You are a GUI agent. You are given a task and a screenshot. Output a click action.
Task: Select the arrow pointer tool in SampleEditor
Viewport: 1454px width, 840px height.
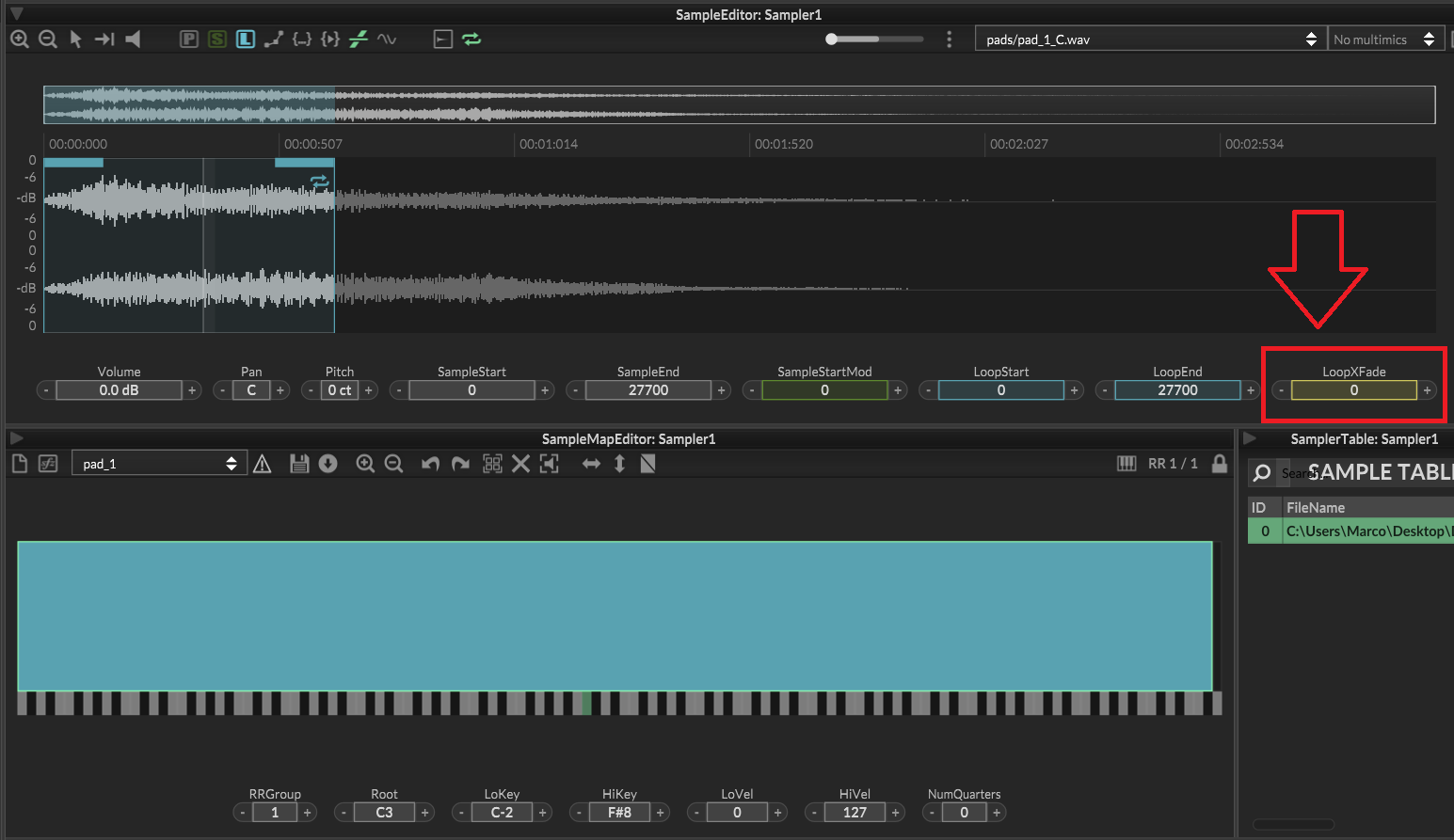(75, 39)
